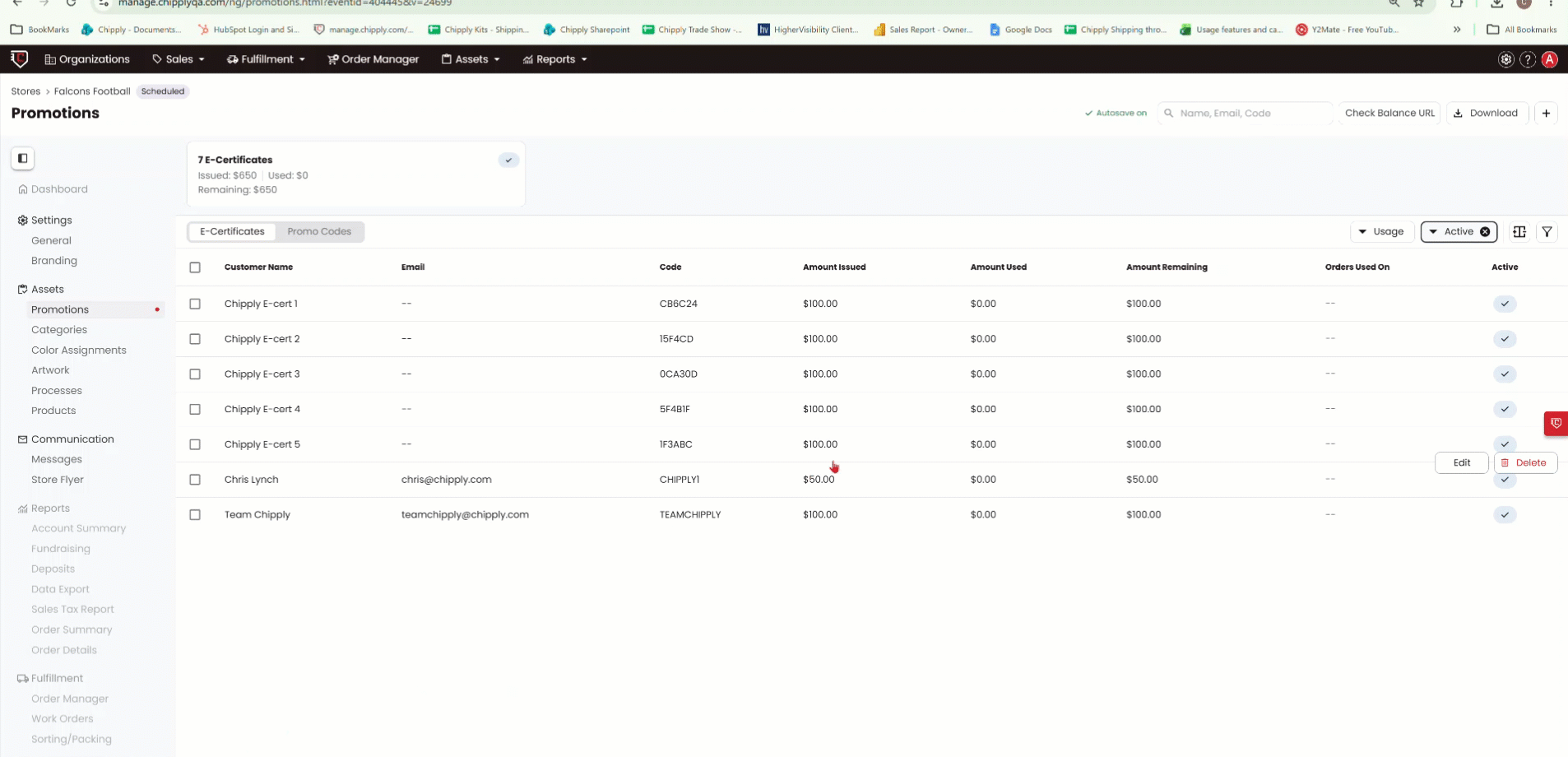Screen dimensions: 1568x757
Task: Open the filter funnel icon
Action: [x=1547, y=232]
